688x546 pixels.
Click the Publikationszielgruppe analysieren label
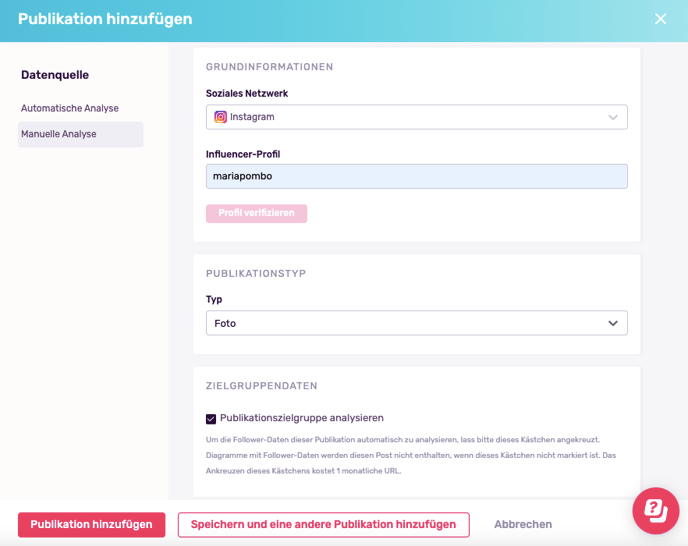(x=302, y=418)
